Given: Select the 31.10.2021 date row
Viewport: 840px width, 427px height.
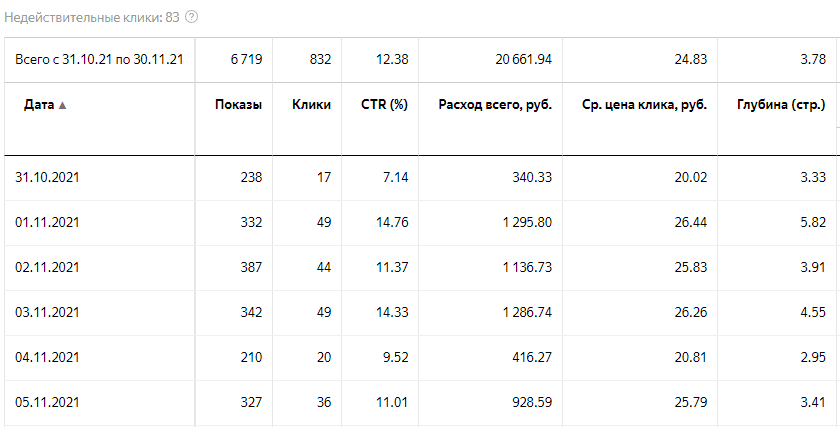Looking at the screenshot, I should click(46, 178).
